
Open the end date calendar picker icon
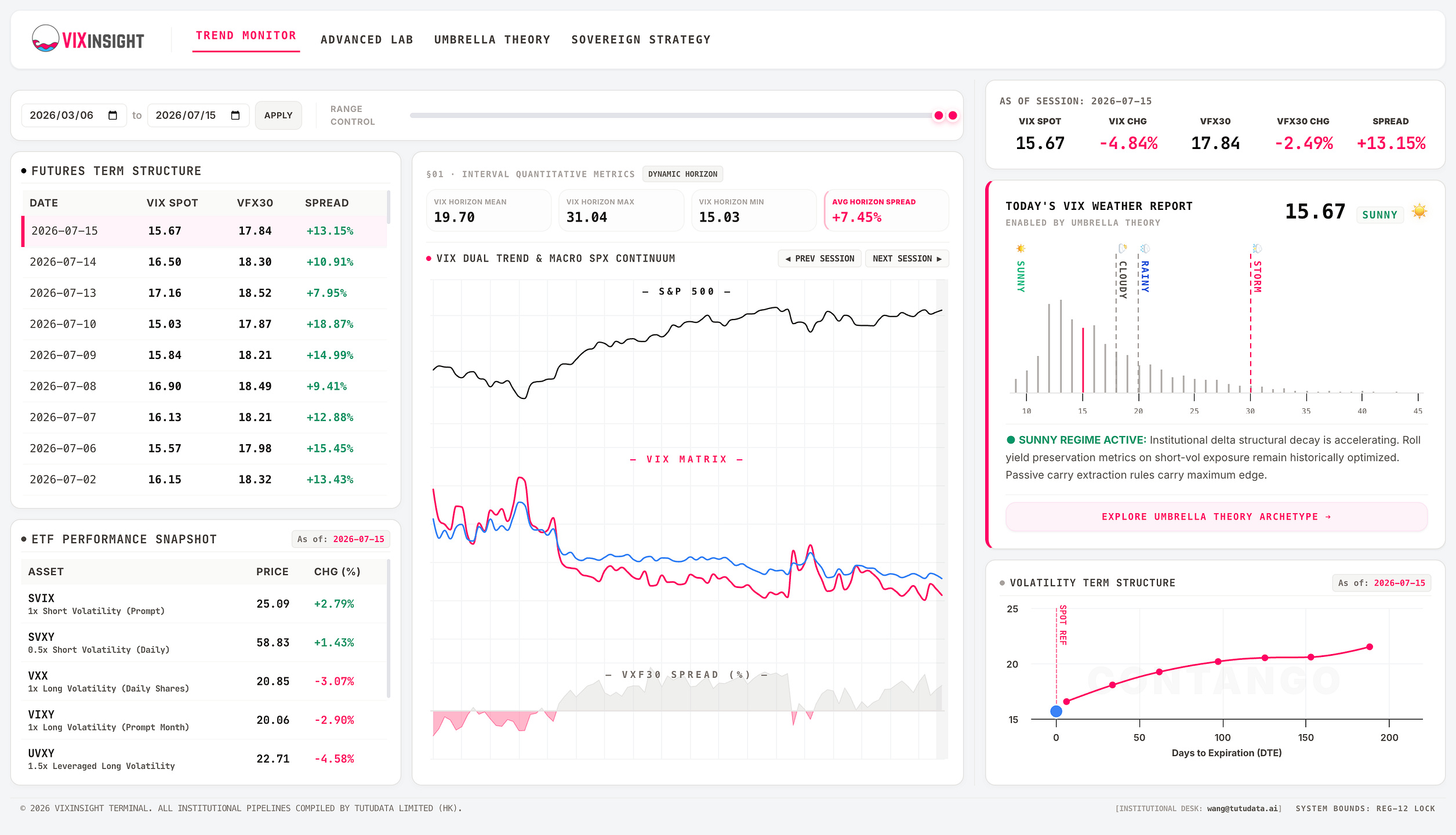pos(235,115)
